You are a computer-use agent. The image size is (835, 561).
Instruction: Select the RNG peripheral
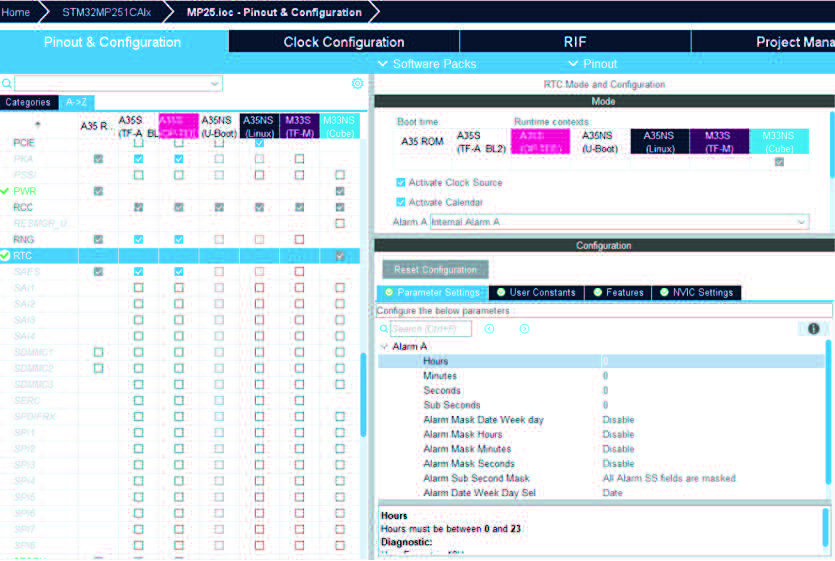tap(23, 239)
